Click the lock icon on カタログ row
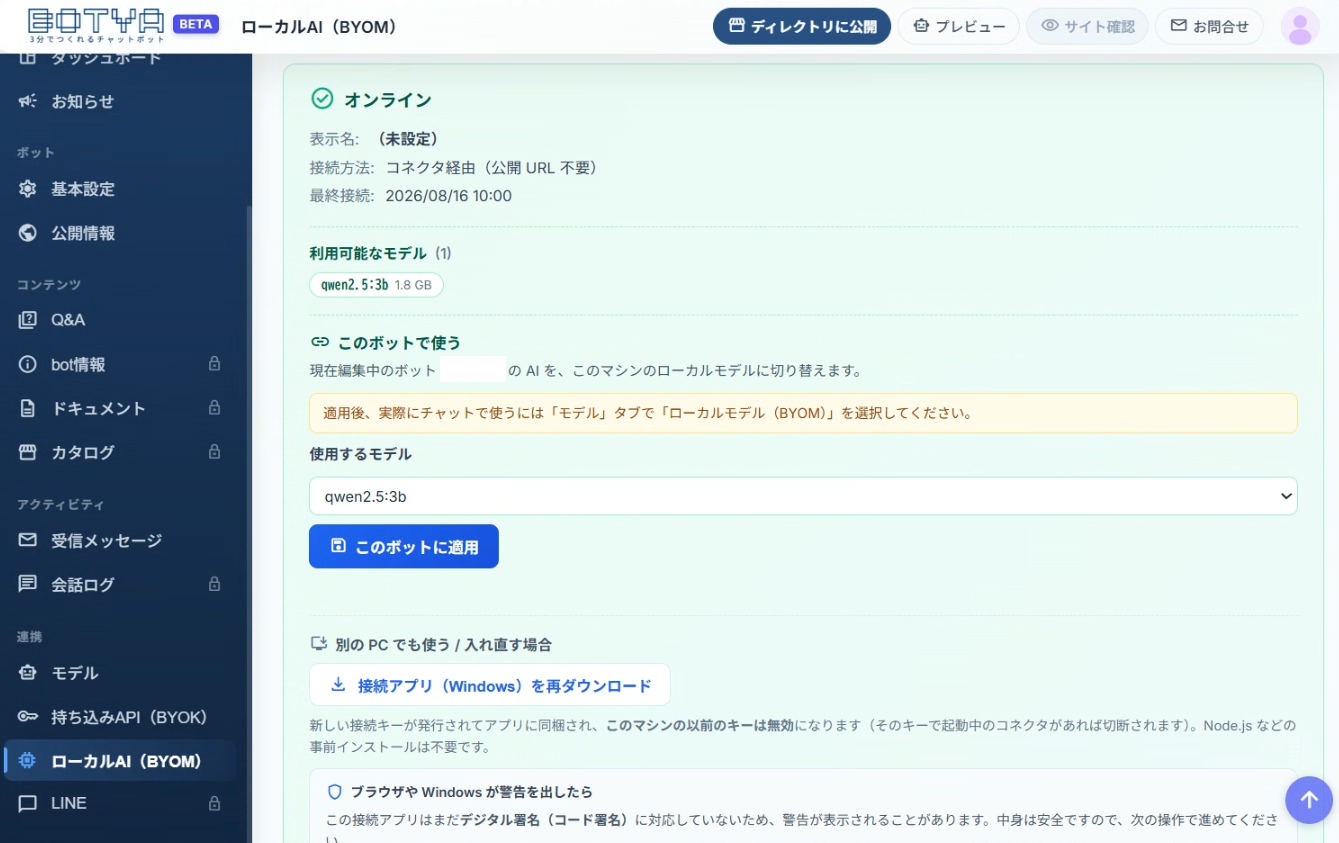 tap(214, 452)
